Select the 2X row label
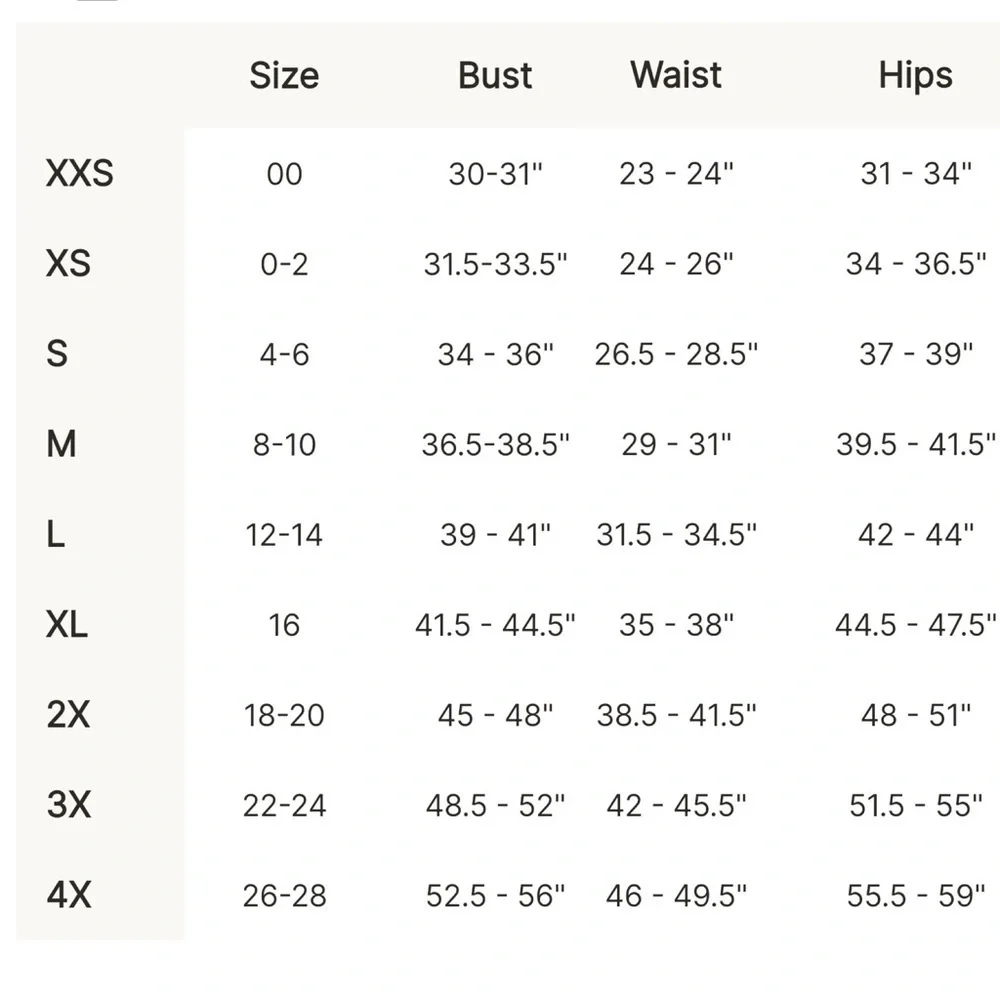 coord(68,715)
